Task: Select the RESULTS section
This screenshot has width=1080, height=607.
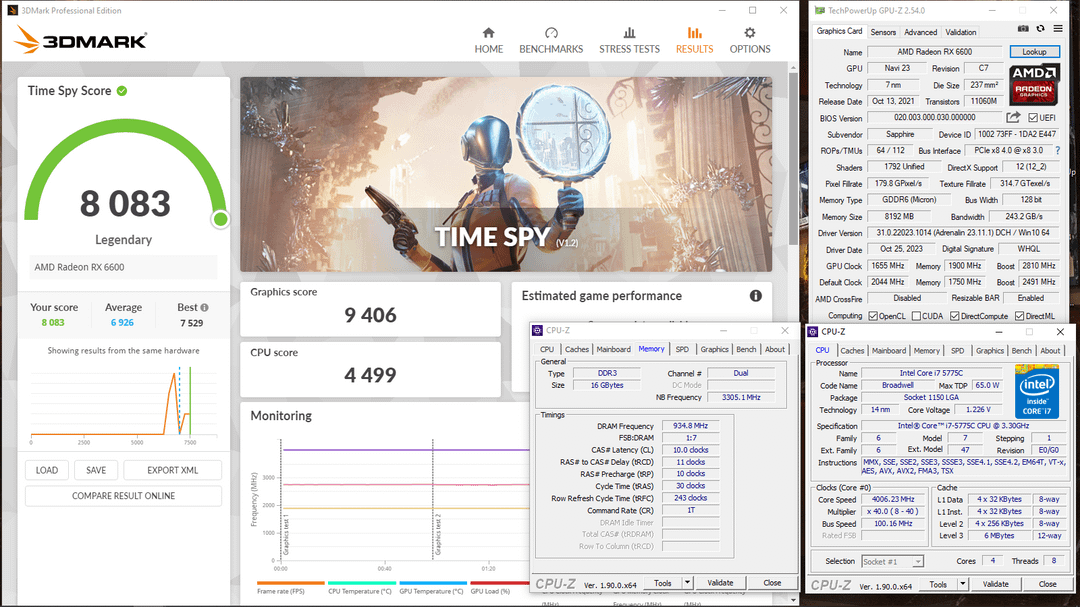Action: pos(694,41)
